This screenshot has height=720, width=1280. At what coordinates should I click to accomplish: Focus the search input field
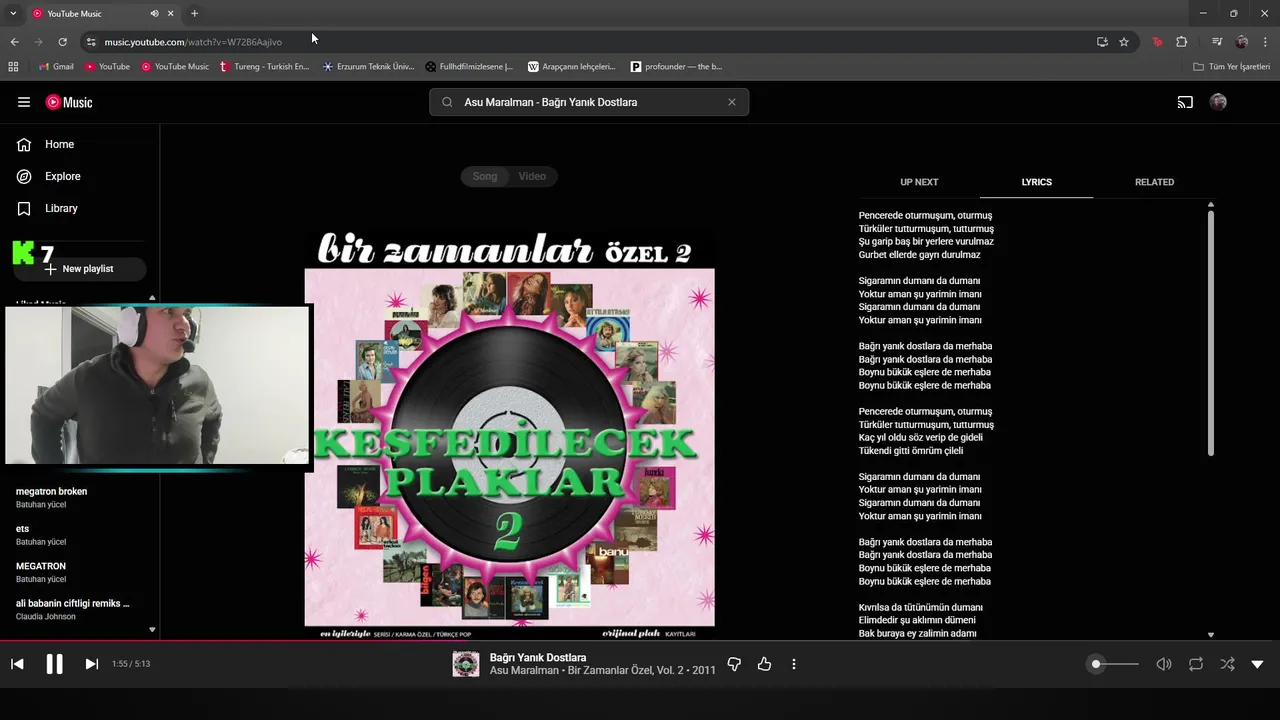tap(590, 102)
